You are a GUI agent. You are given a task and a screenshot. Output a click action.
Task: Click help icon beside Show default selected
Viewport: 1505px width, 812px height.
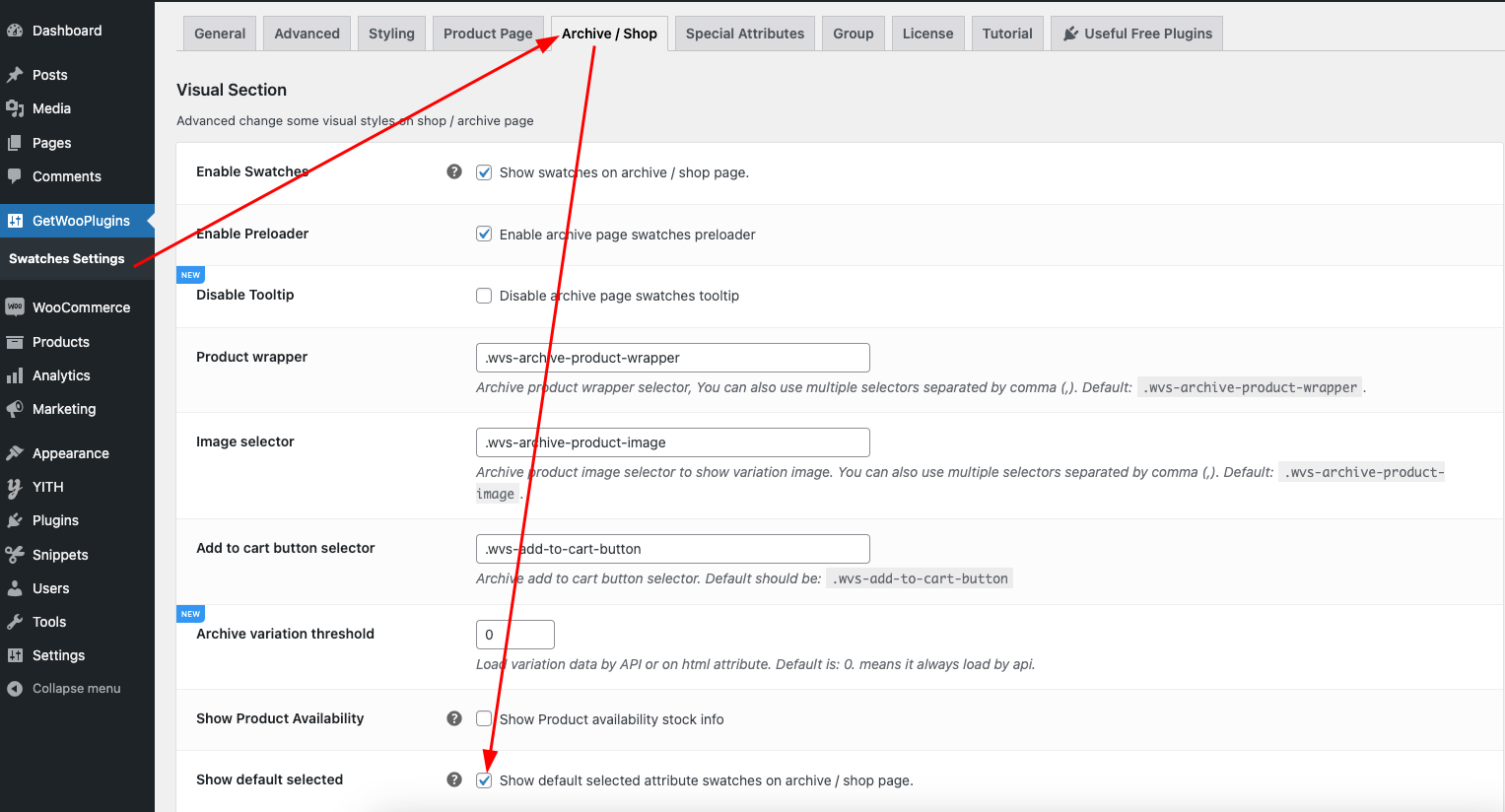coord(454,779)
